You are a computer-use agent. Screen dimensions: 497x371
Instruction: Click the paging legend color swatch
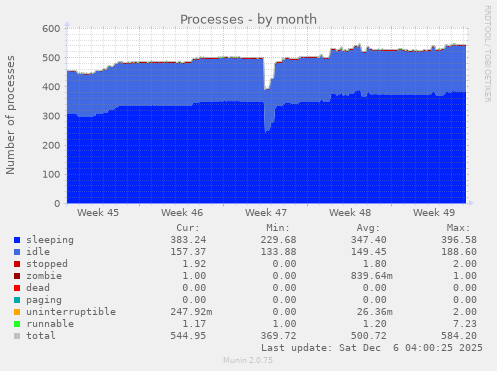(x=17, y=300)
